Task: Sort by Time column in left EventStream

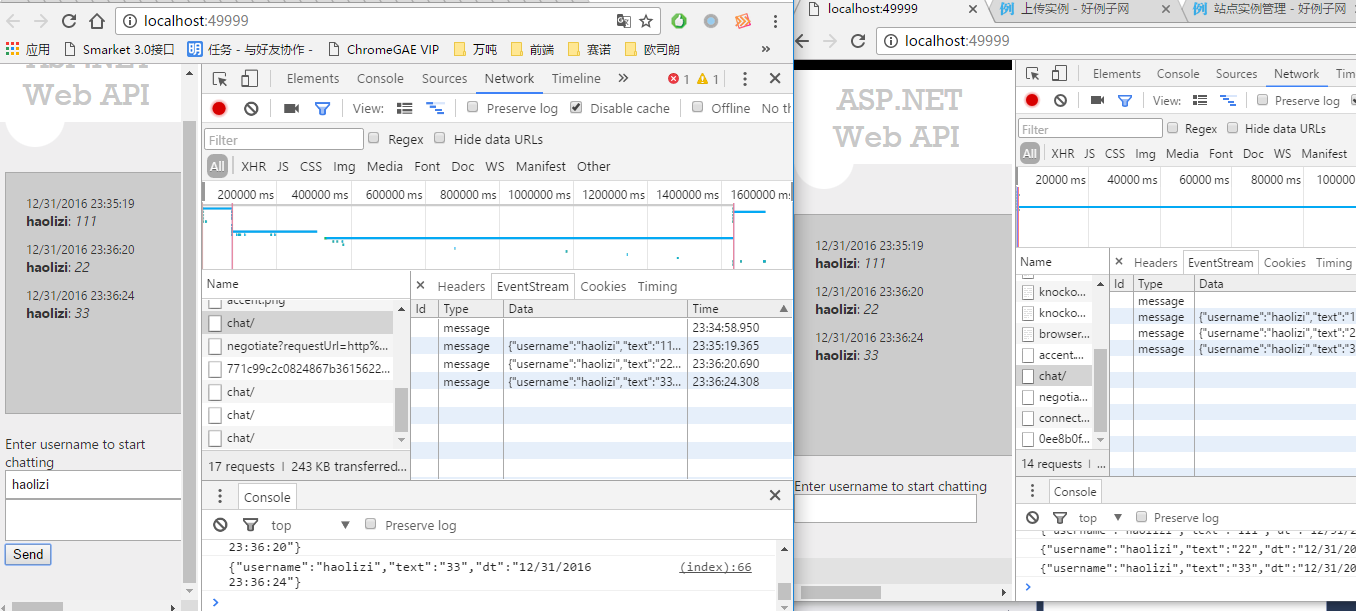Action: [739, 309]
